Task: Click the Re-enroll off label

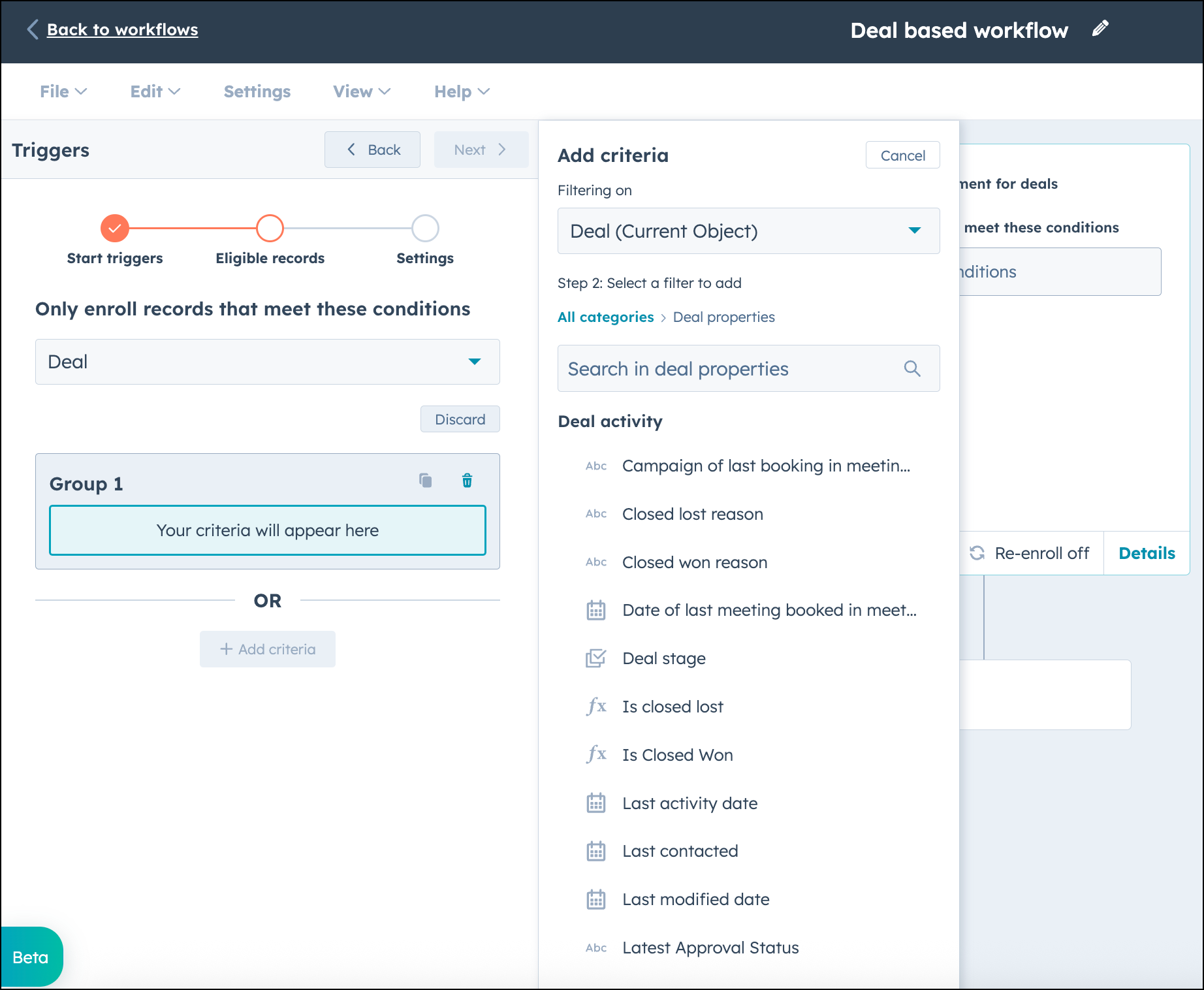Action: point(1041,553)
